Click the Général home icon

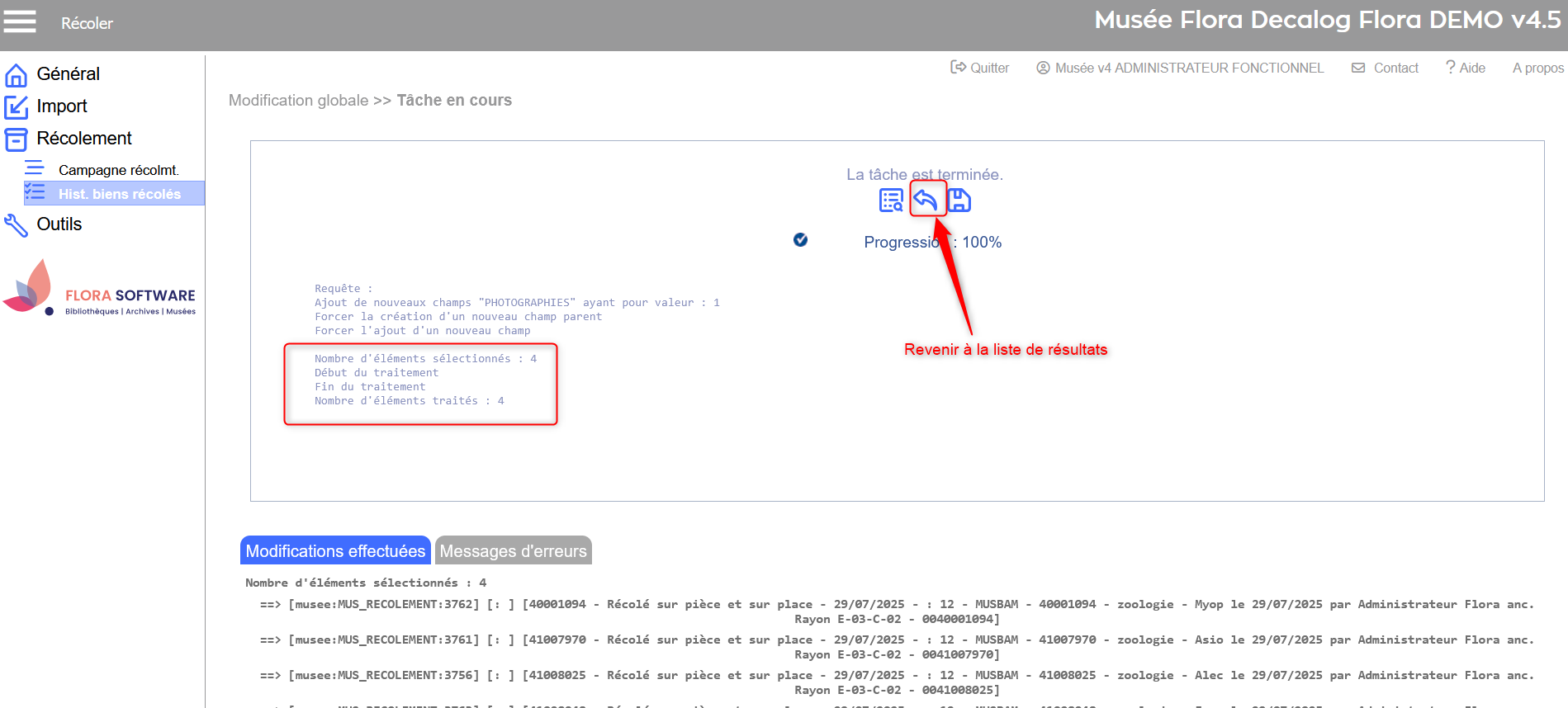16,75
